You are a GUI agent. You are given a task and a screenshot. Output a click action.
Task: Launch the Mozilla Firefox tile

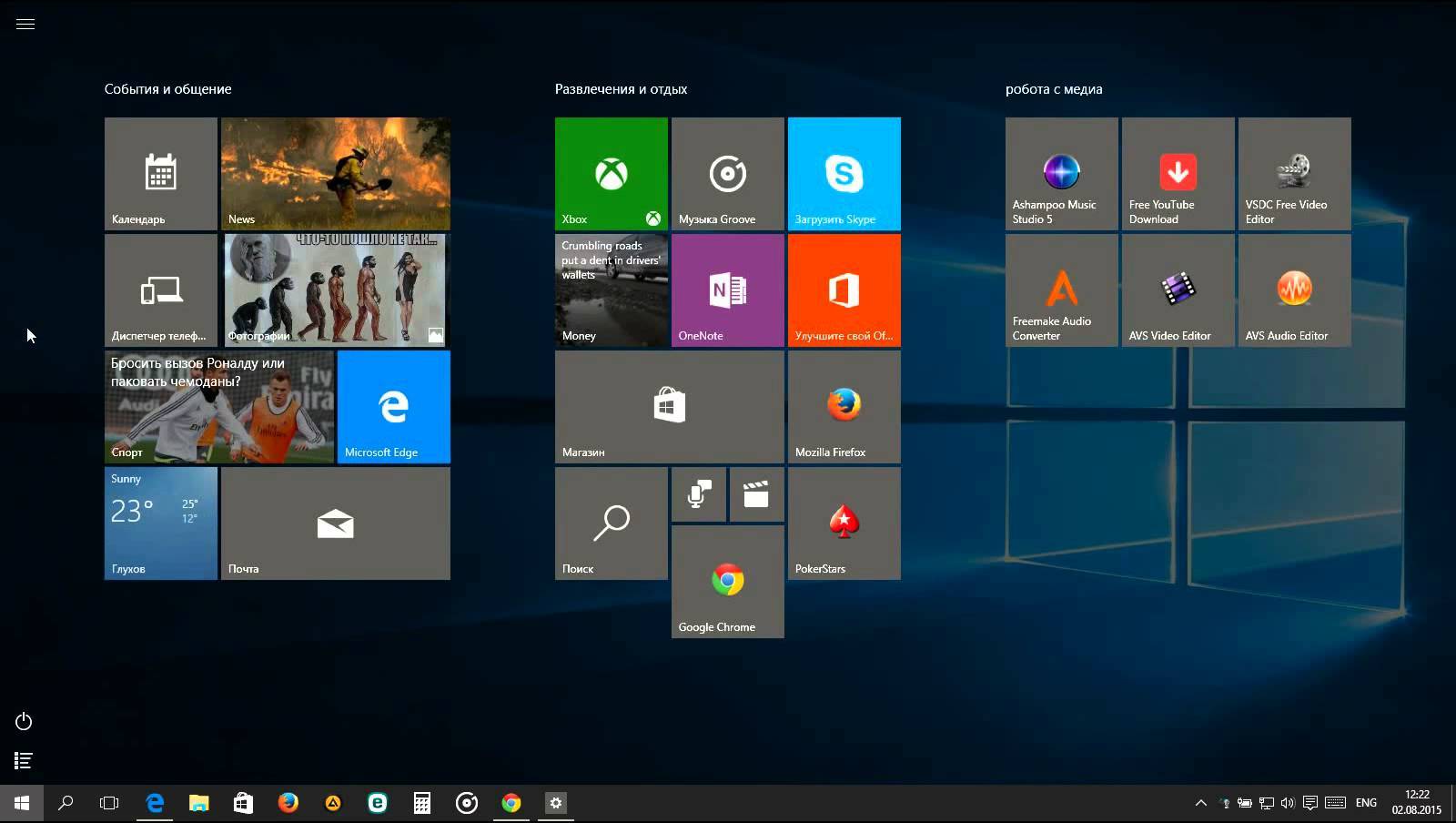[844, 406]
